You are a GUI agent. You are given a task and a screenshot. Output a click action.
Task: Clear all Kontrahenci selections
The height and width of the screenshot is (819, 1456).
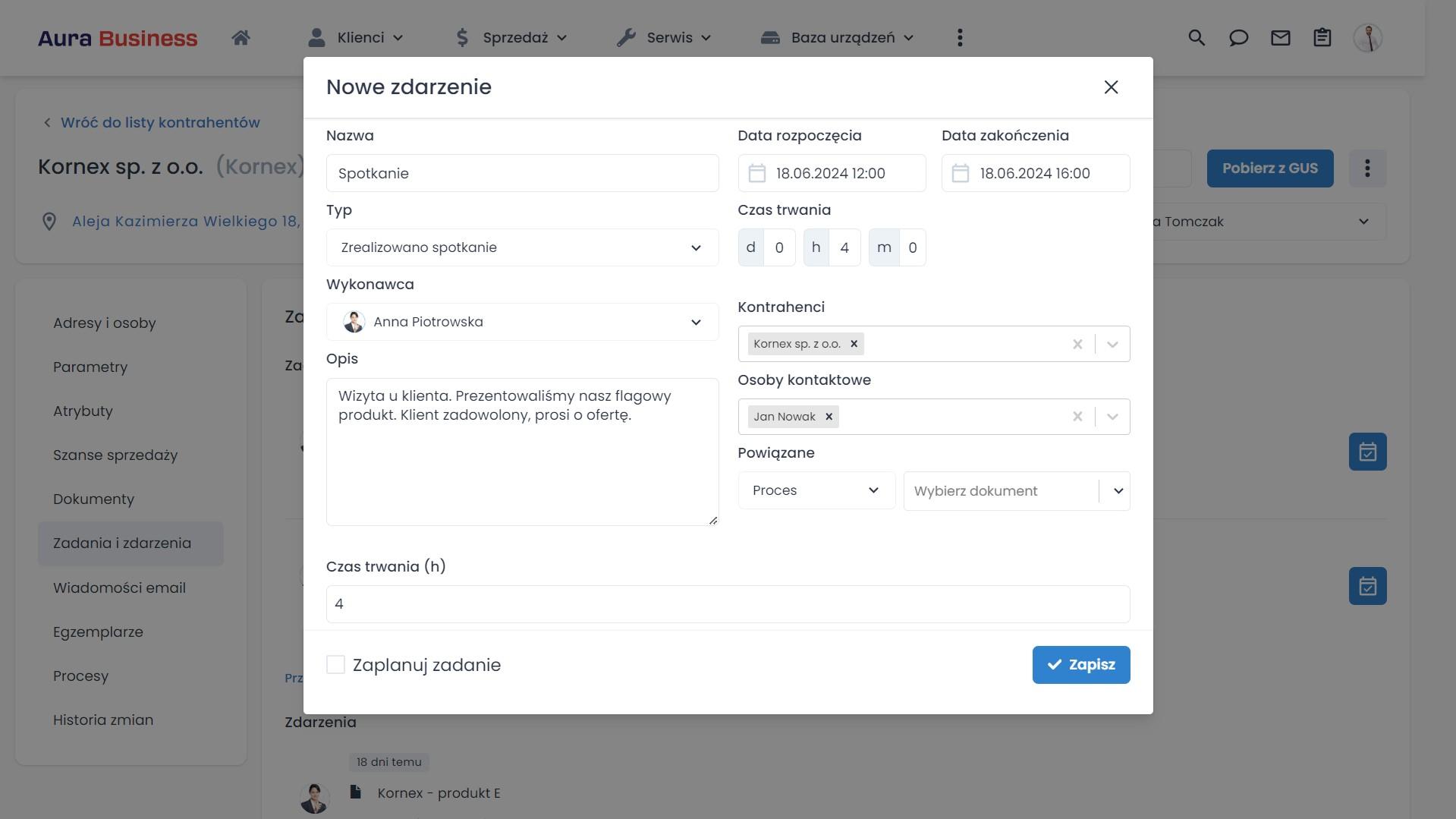tap(1077, 344)
